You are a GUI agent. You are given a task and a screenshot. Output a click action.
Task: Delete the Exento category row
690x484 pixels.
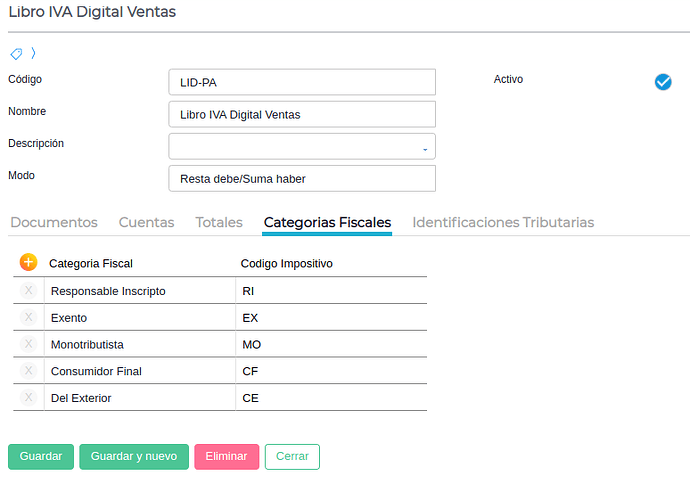28,317
